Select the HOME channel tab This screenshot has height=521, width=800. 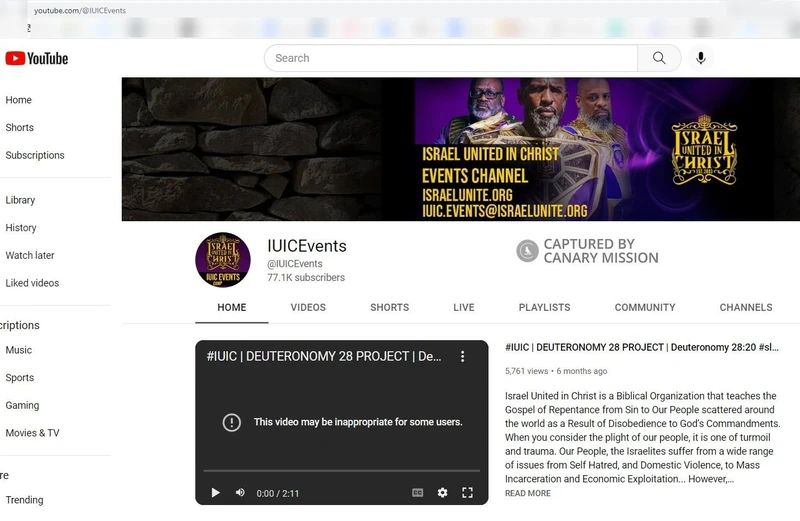point(232,307)
